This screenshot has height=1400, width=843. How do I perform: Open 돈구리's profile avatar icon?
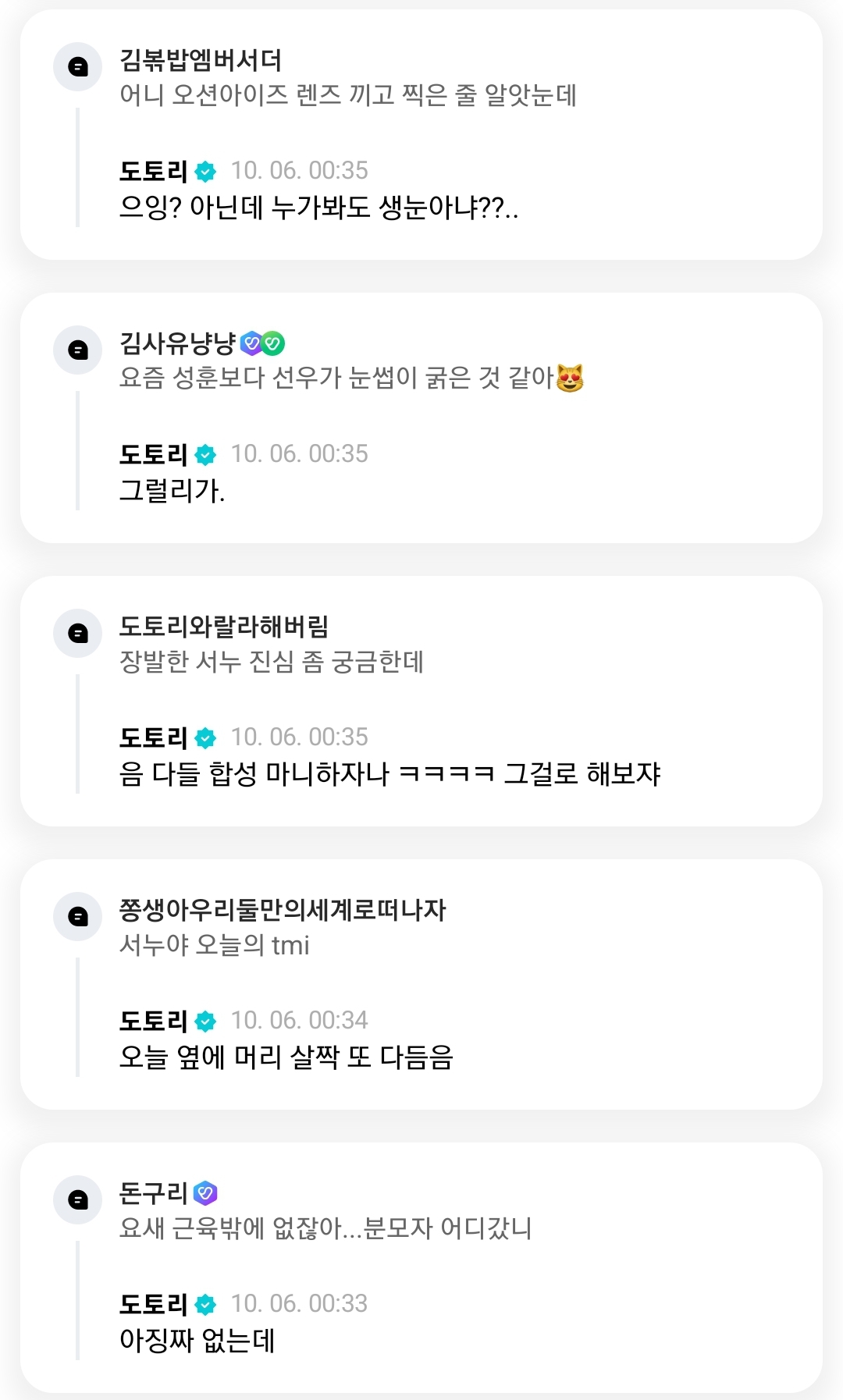pos(78,1200)
